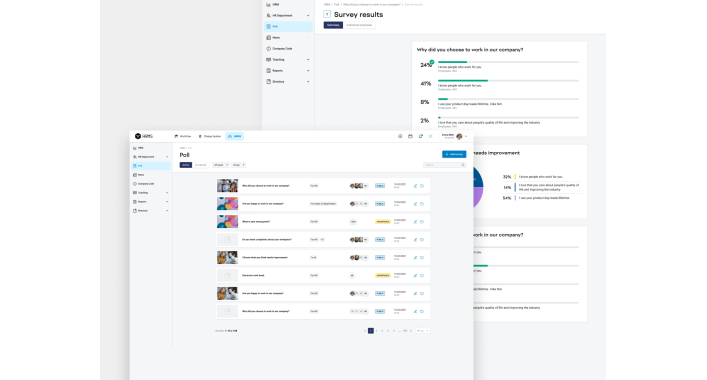Expand Reports in the Poll window sidebar

click(x=167, y=202)
